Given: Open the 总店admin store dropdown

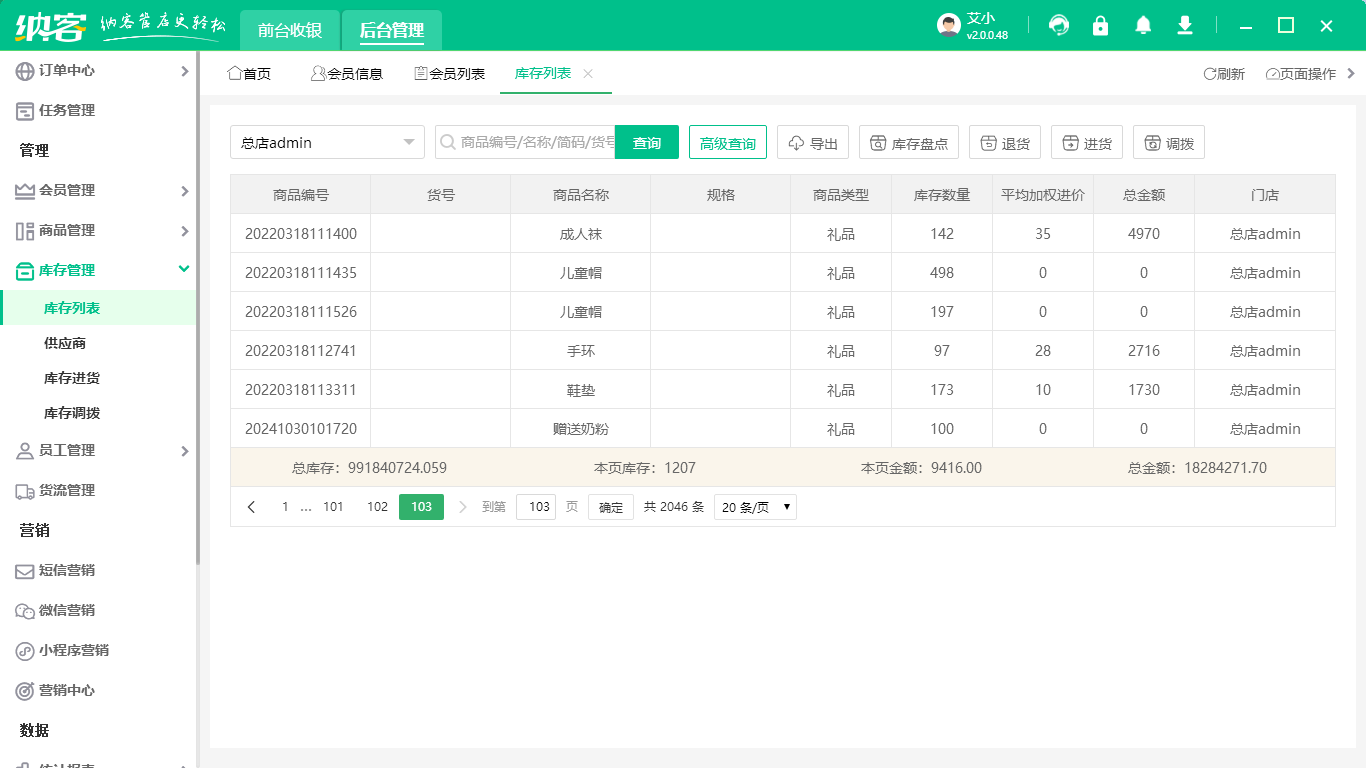Looking at the screenshot, I should click(x=327, y=143).
